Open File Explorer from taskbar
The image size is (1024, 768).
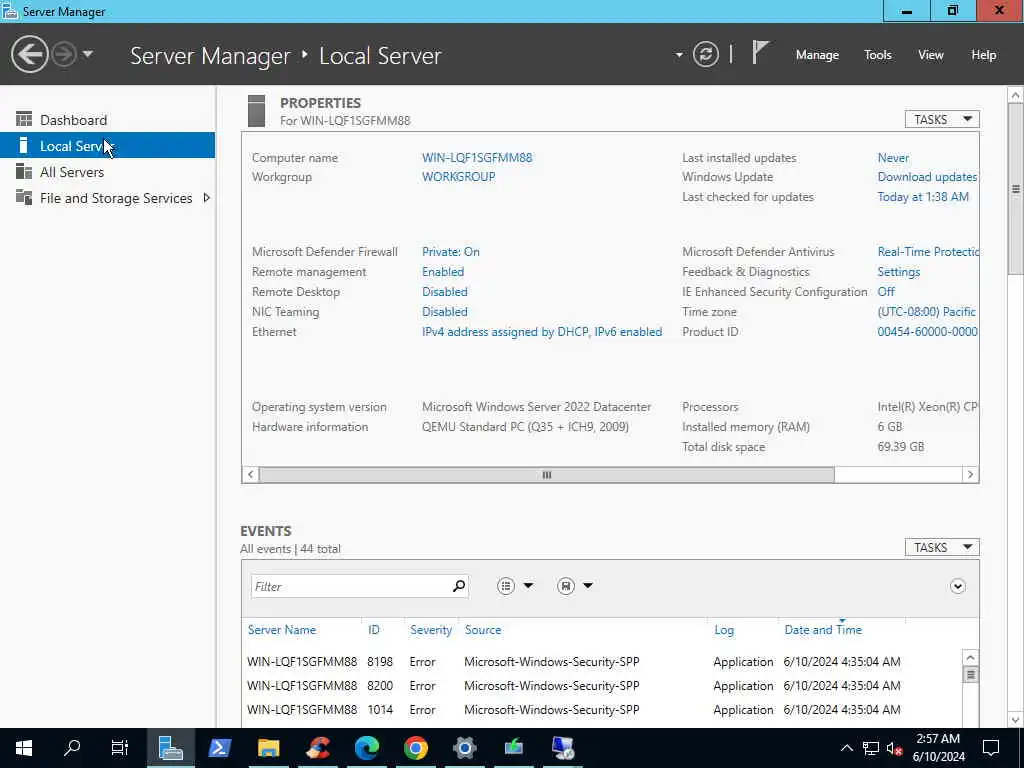pos(268,748)
